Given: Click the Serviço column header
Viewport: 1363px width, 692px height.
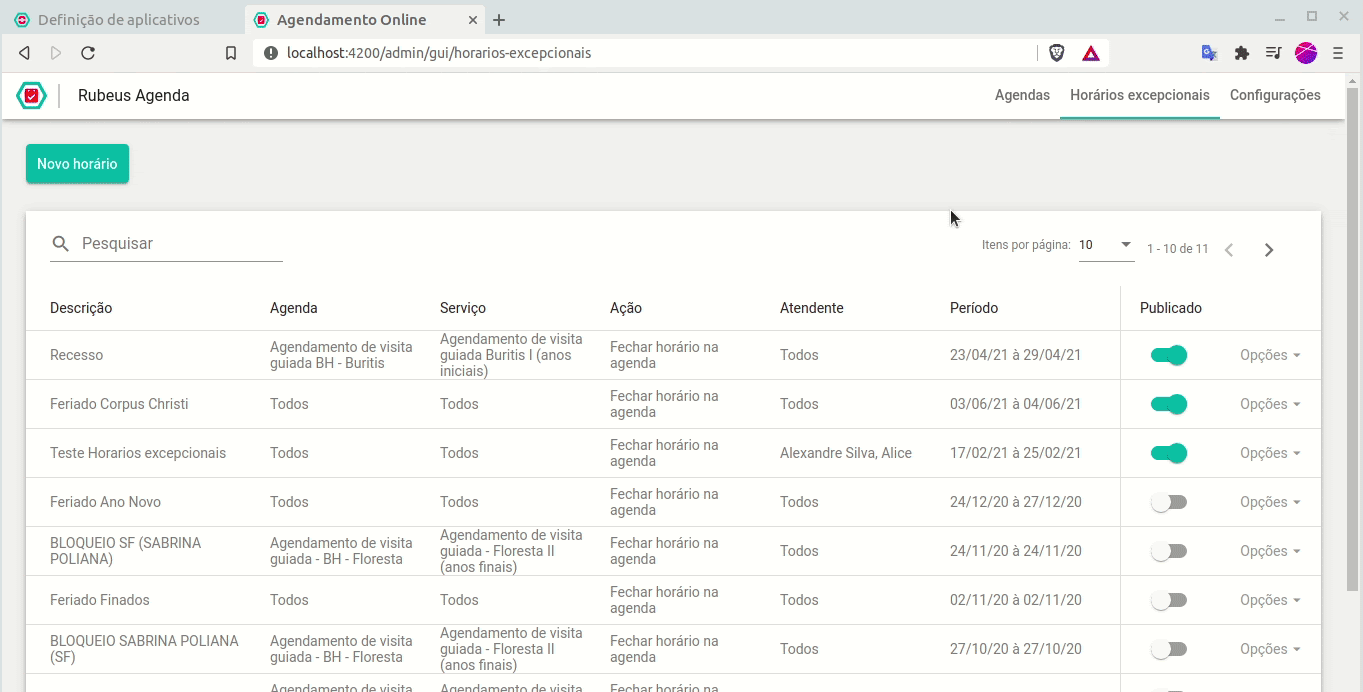Looking at the screenshot, I should pyautogui.click(x=463, y=308).
